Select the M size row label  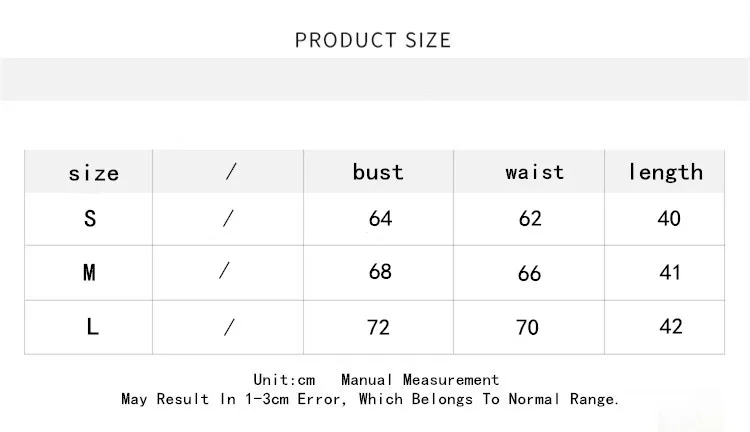(89, 273)
